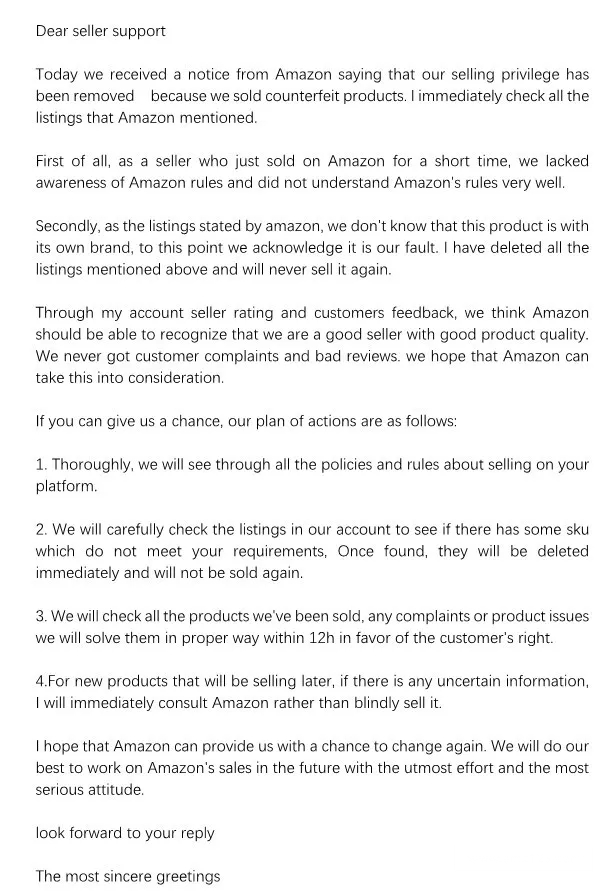Click the 'Dear seller support' greeting line
This screenshot has width=614, height=891.
[101, 31]
